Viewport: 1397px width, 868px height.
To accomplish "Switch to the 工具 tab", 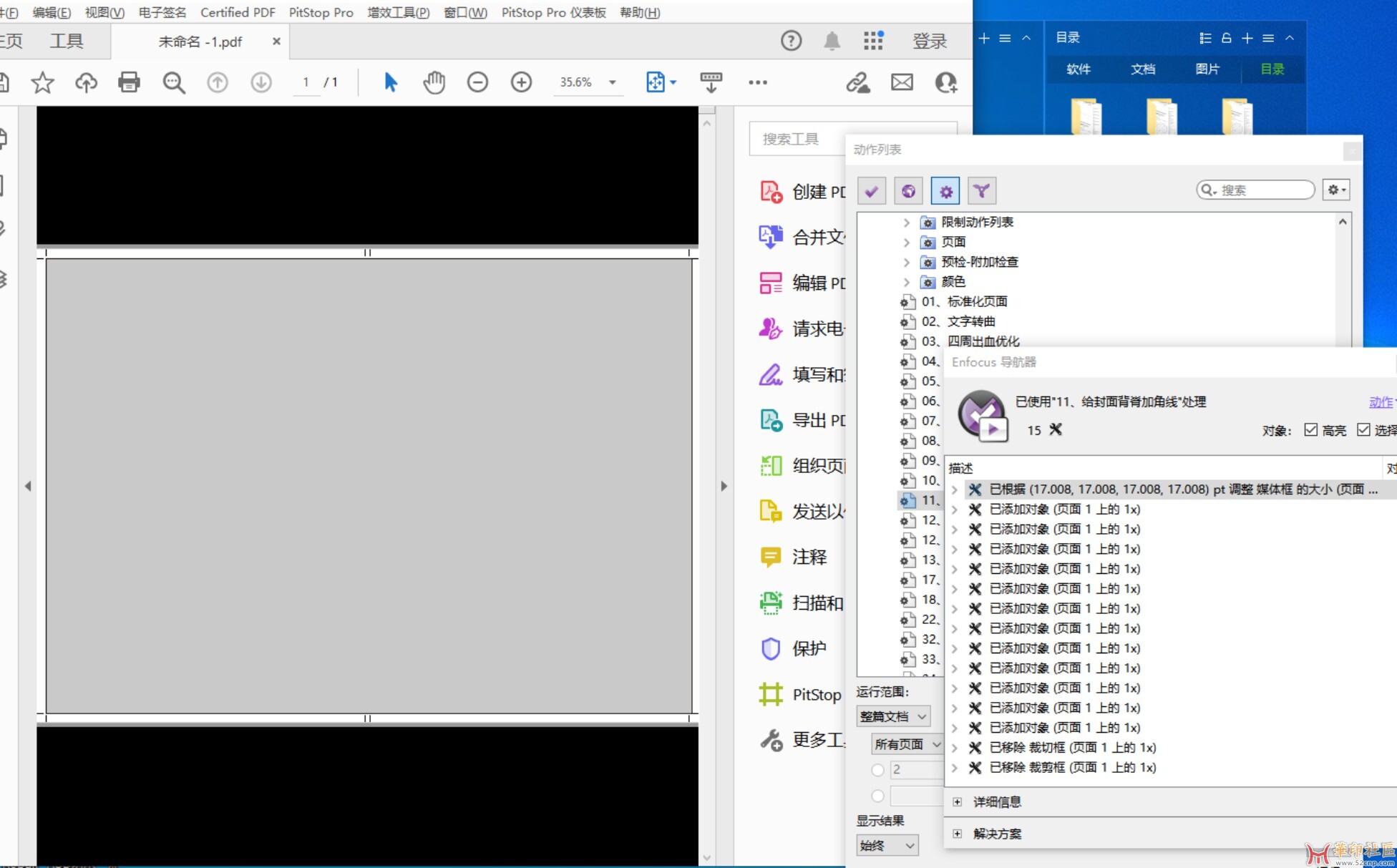I will click(67, 41).
